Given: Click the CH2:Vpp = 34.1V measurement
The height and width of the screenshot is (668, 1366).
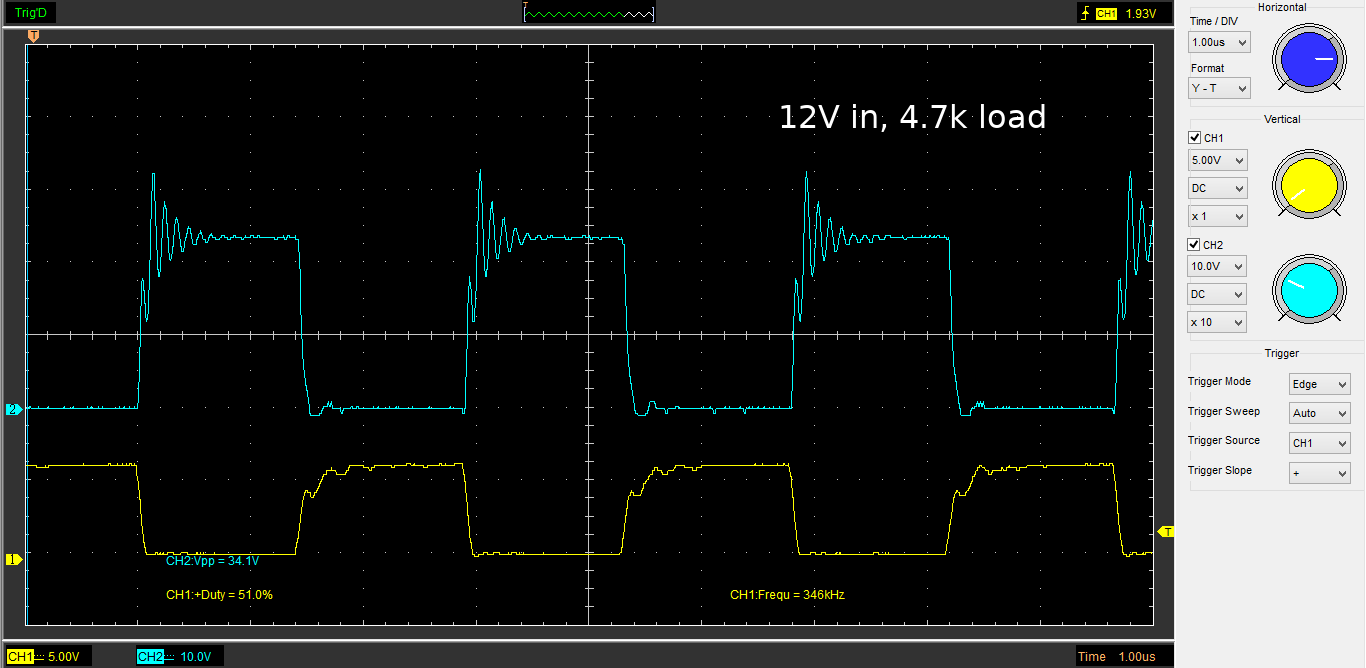Looking at the screenshot, I should click(x=212, y=562).
